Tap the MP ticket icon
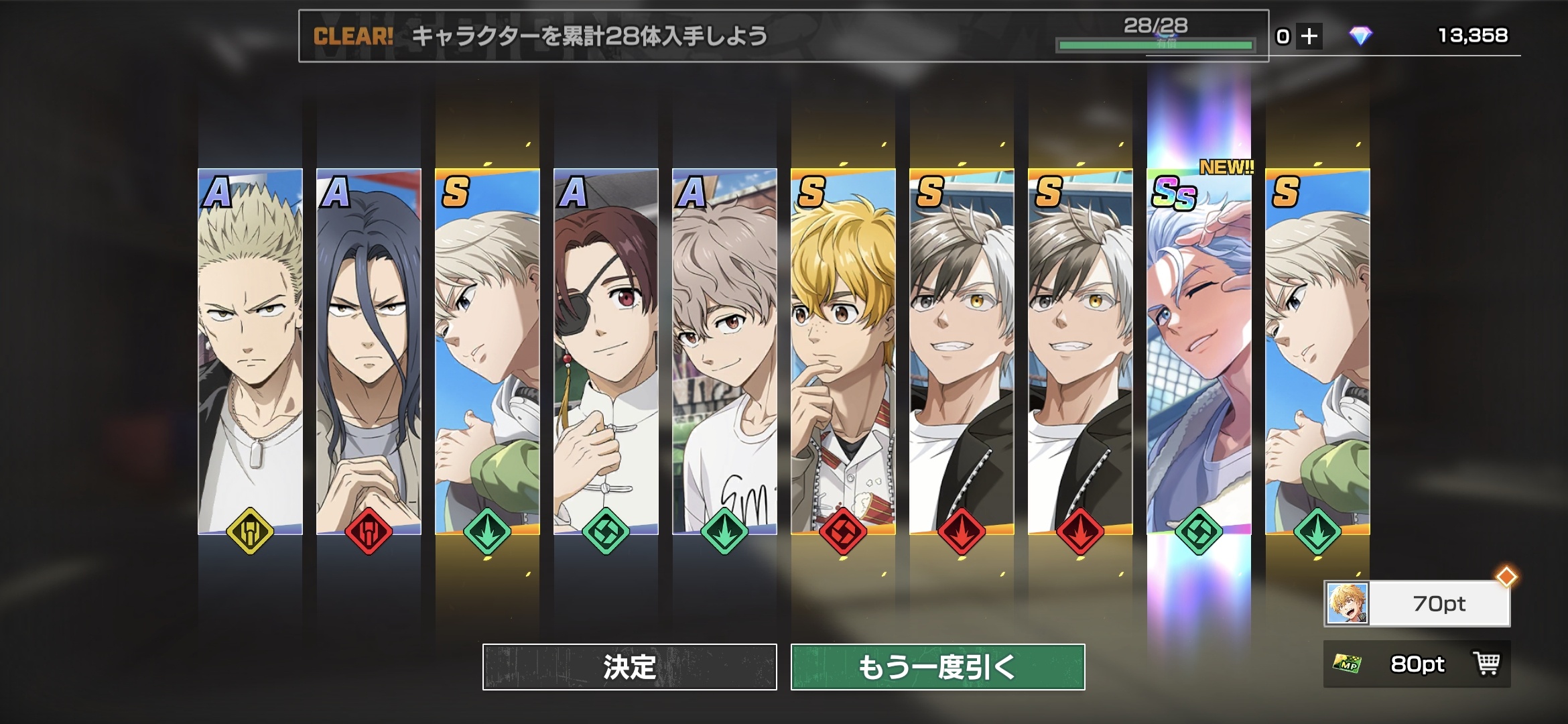 [1346, 664]
